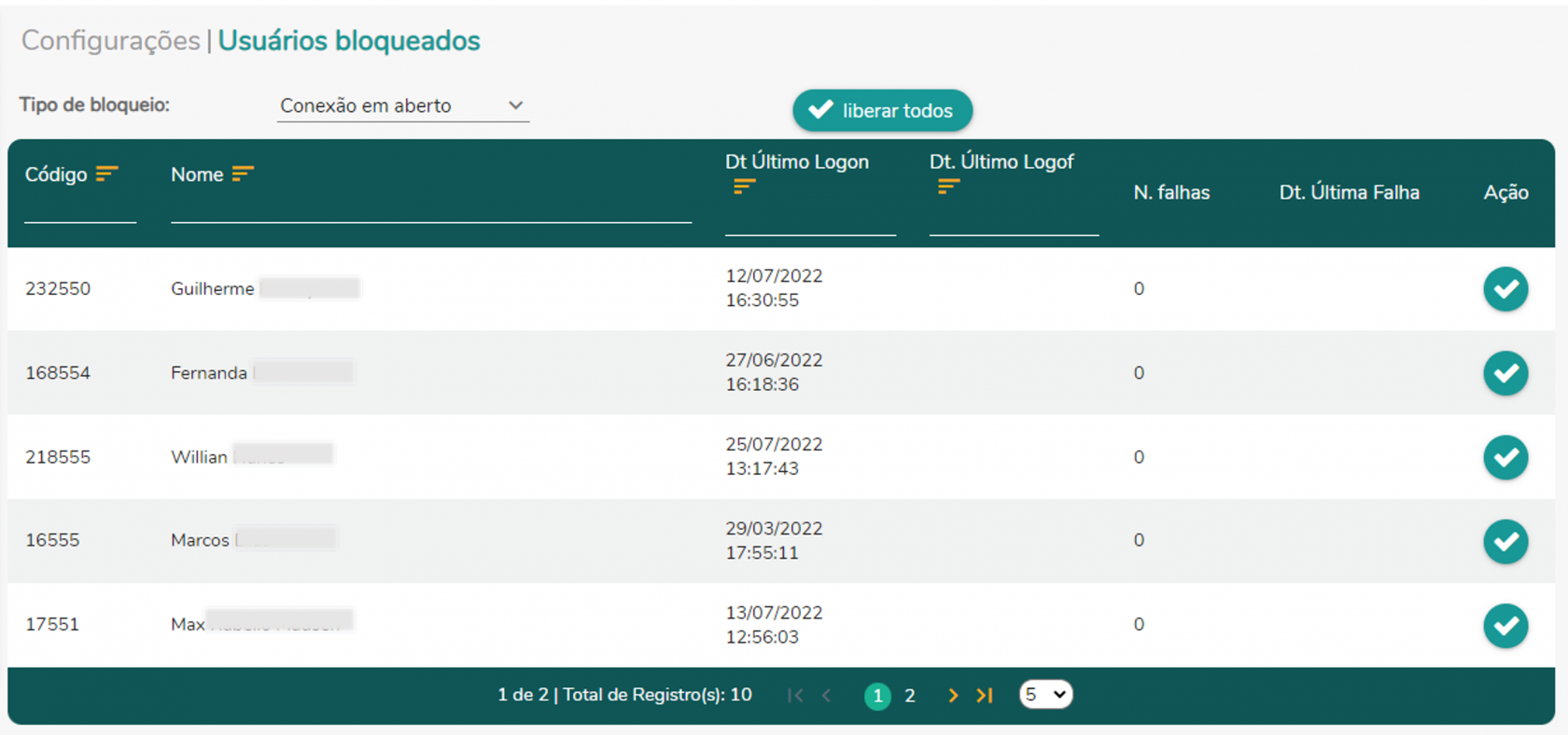1568x735 pixels.
Task: Click the name Max
Action: [x=188, y=624]
